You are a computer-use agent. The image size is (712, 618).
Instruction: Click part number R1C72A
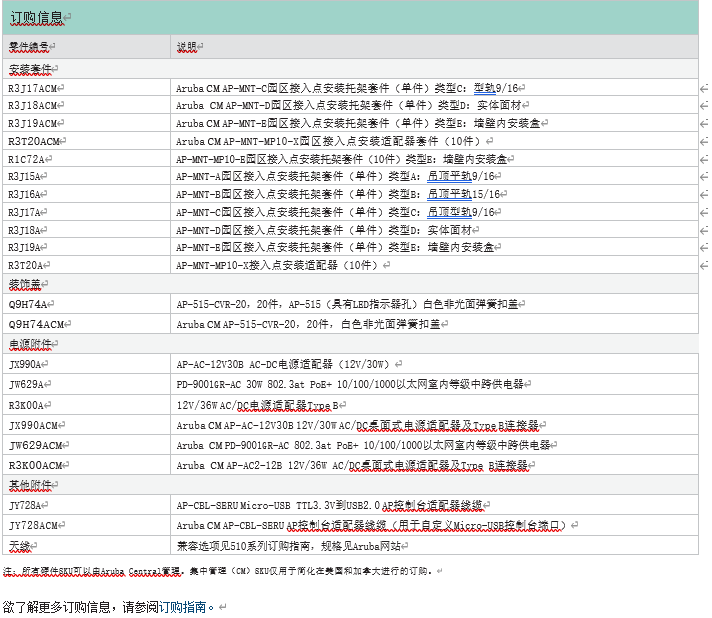coord(26,159)
